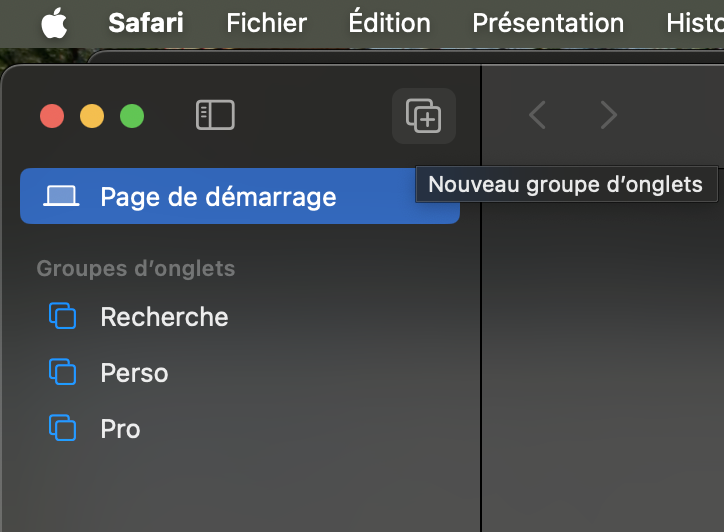Click the Groupes d'onglets section header
The image size is (724, 532).
coord(136,268)
